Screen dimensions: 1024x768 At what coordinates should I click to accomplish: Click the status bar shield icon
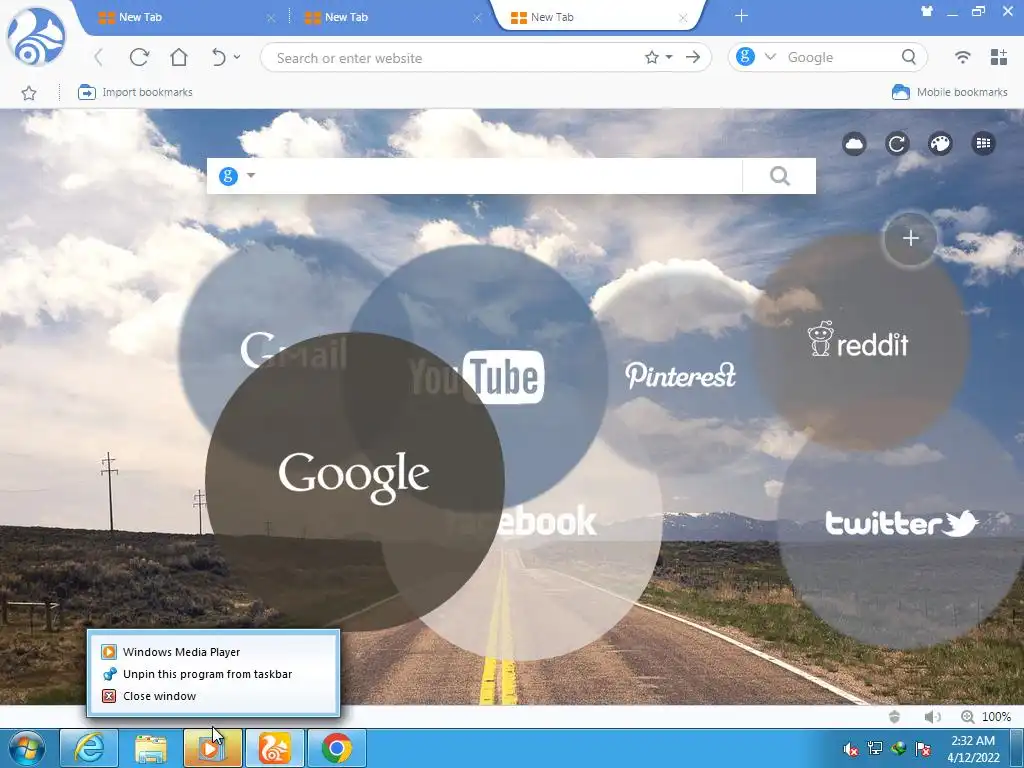pos(894,716)
